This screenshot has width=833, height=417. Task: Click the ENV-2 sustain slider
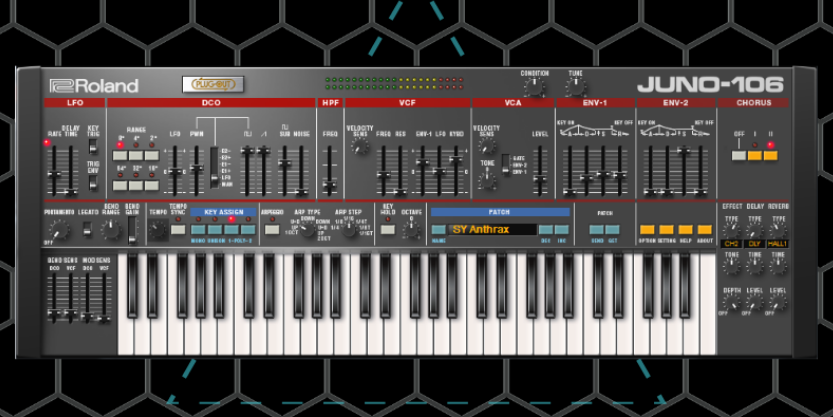[x=685, y=170]
